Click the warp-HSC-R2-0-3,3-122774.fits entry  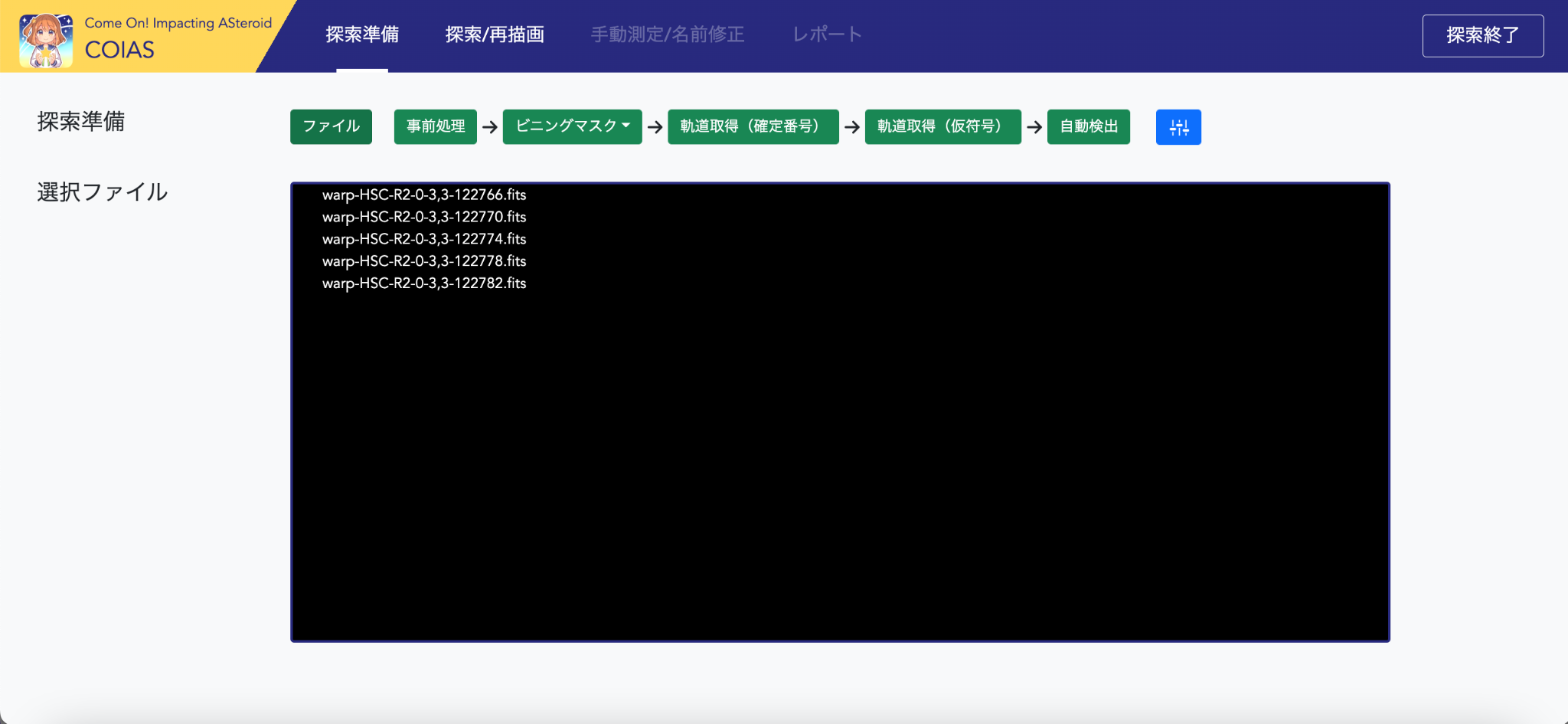point(424,239)
